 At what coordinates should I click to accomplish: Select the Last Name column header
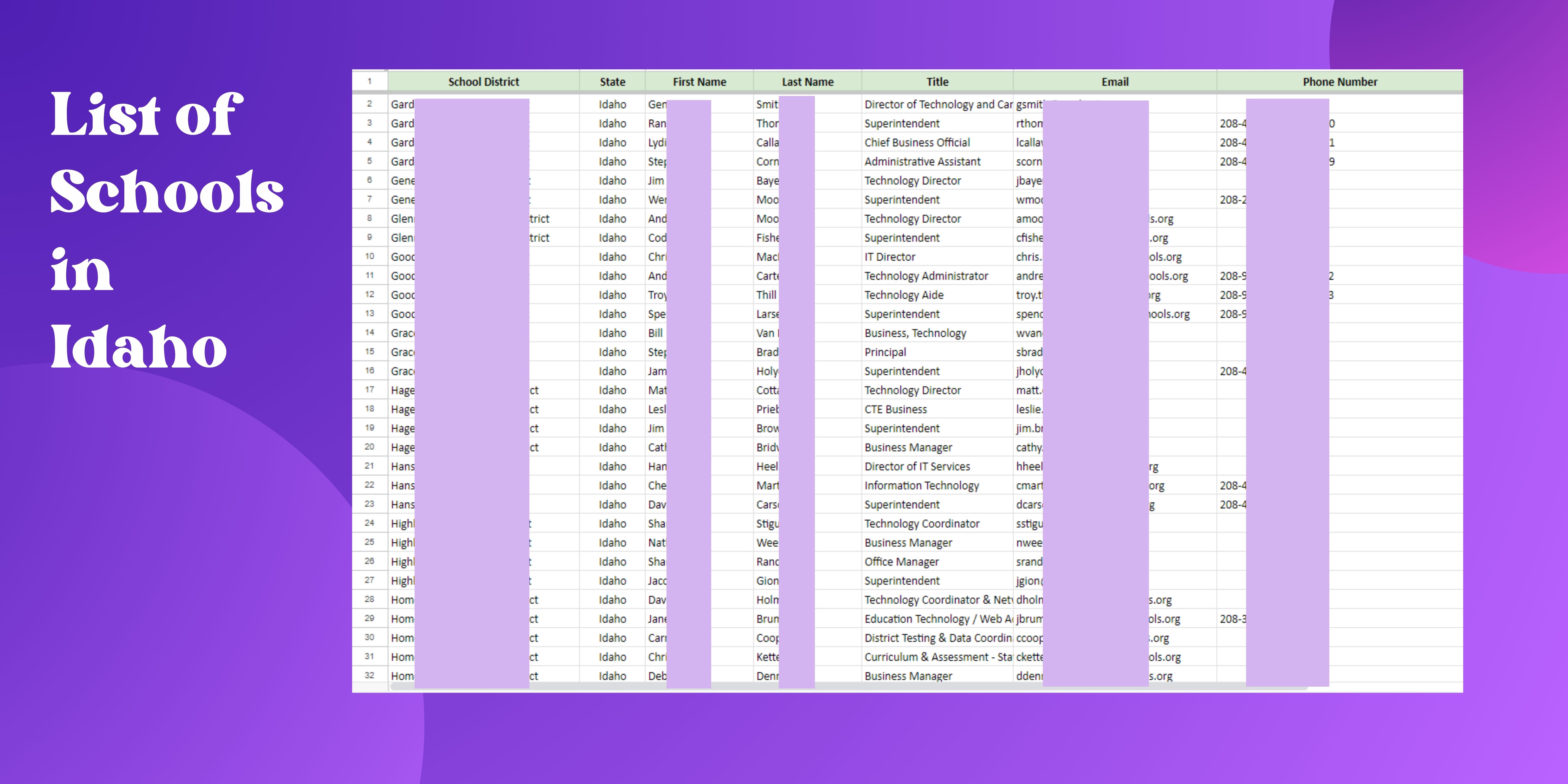(807, 82)
